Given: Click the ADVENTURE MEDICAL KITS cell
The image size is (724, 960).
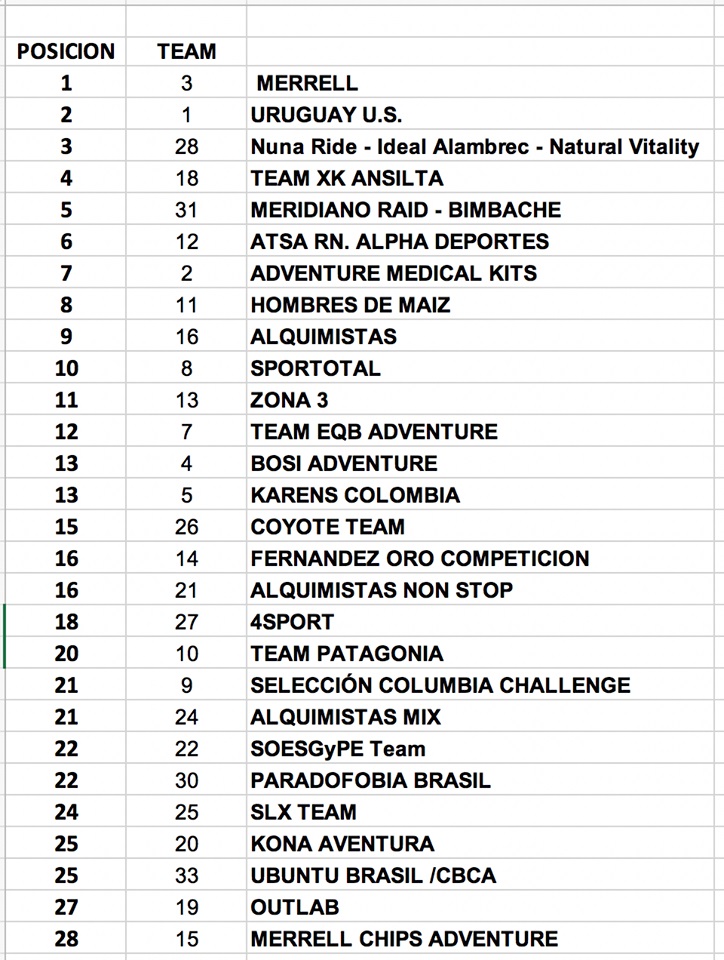Looking at the screenshot, I should click(x=393, y=273).
